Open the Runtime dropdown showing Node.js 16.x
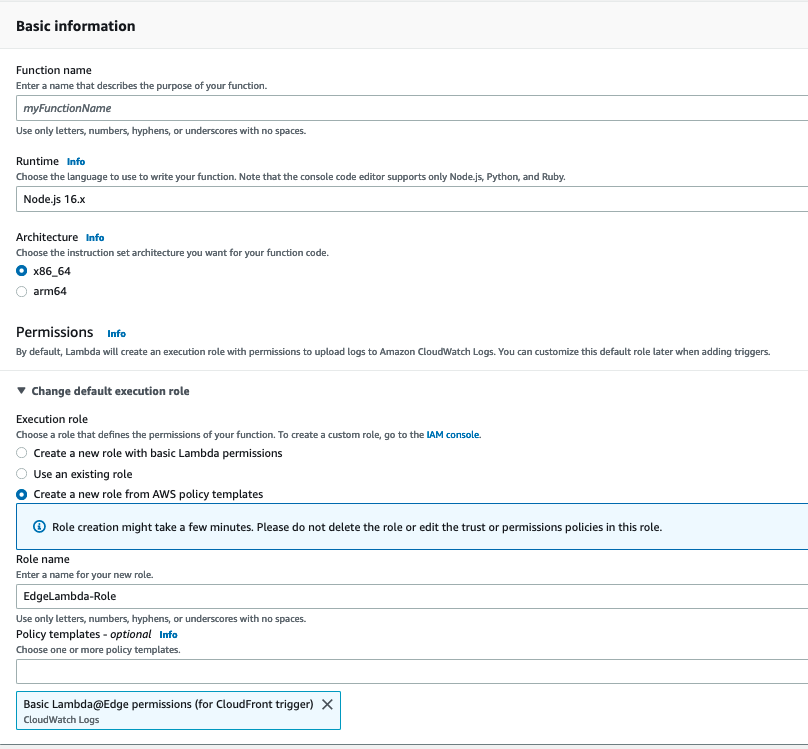The height and width of the screenshot is (749, 808). pyautogui.click(x=400, y=198)
